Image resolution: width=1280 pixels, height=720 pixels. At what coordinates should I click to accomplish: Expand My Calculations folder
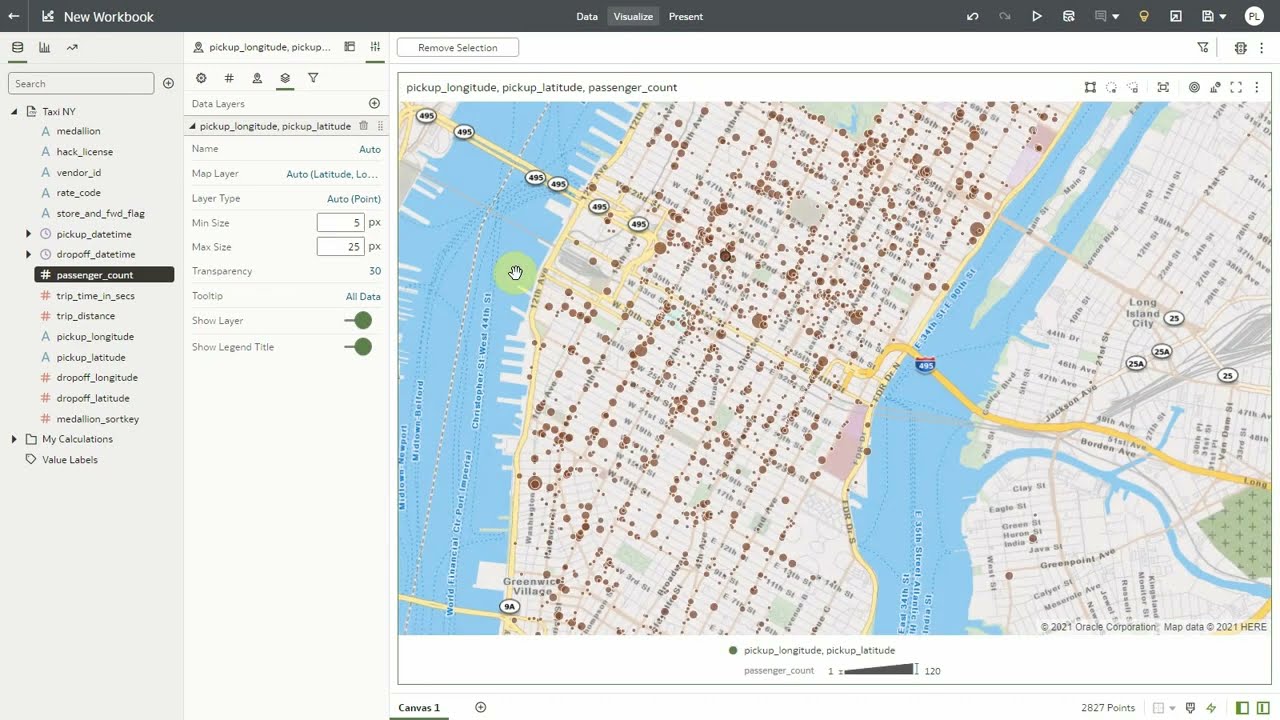[x=14, y=439]
